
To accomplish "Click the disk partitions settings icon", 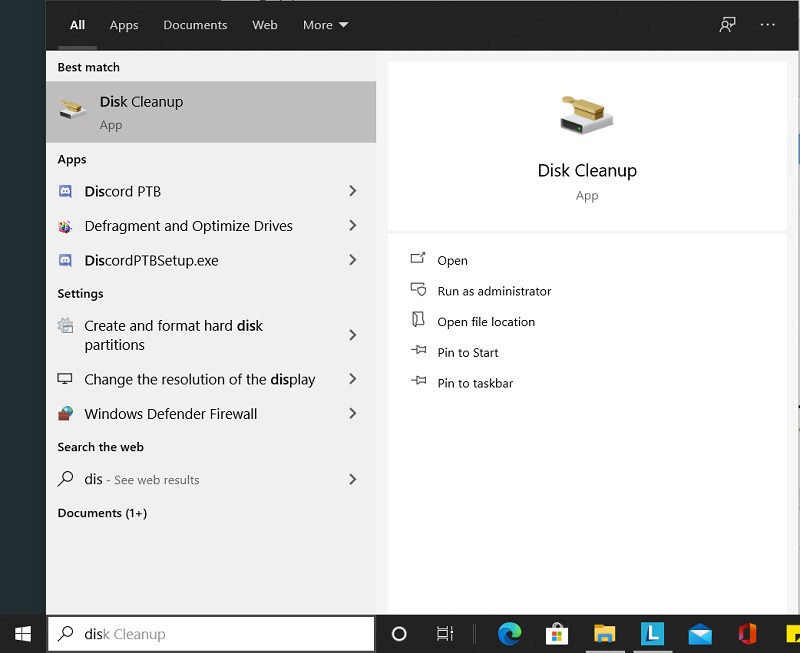I will [65, 325].
